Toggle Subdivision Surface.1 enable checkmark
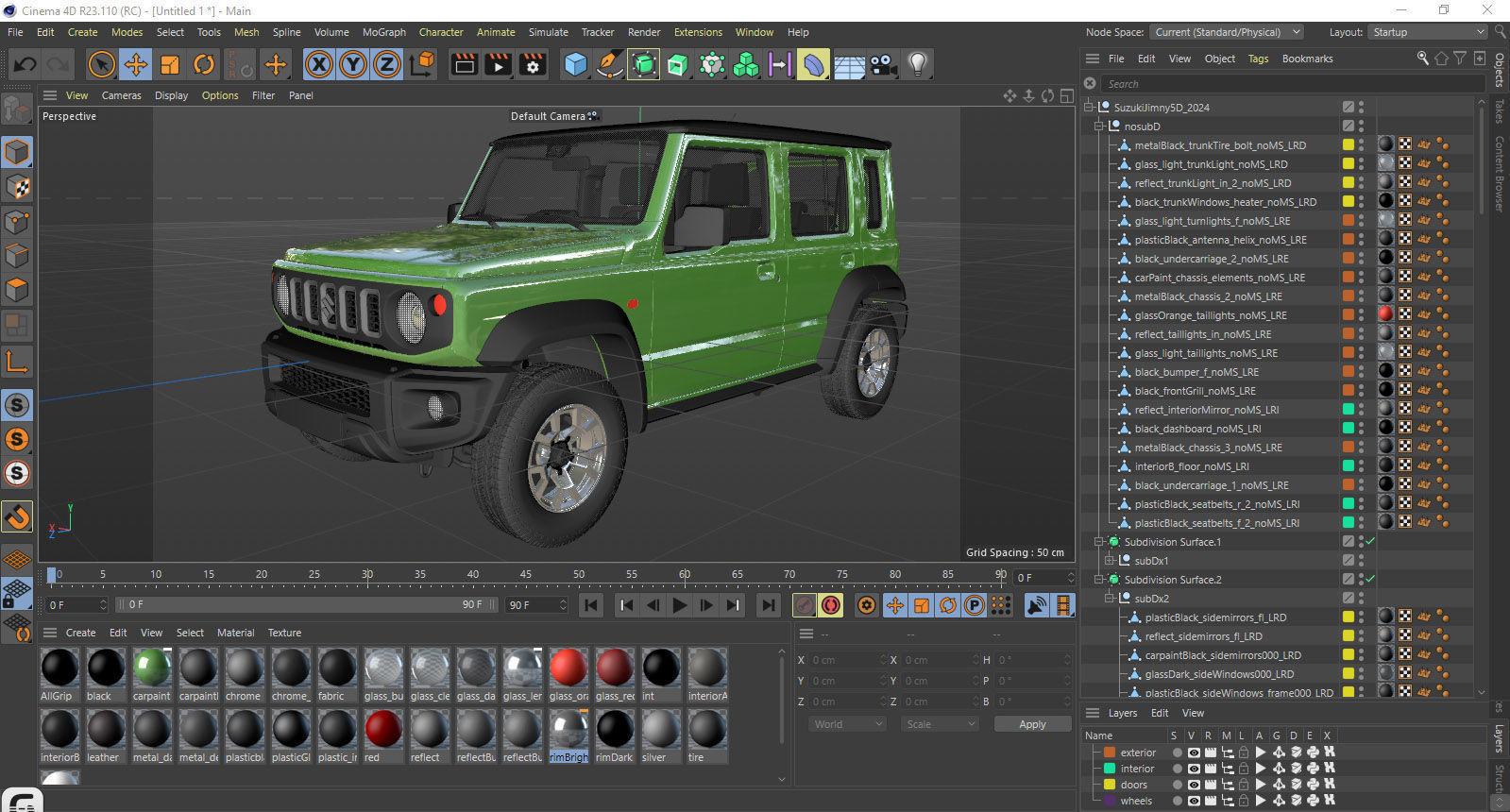 pyautogui.click(x=1370, y=542)
